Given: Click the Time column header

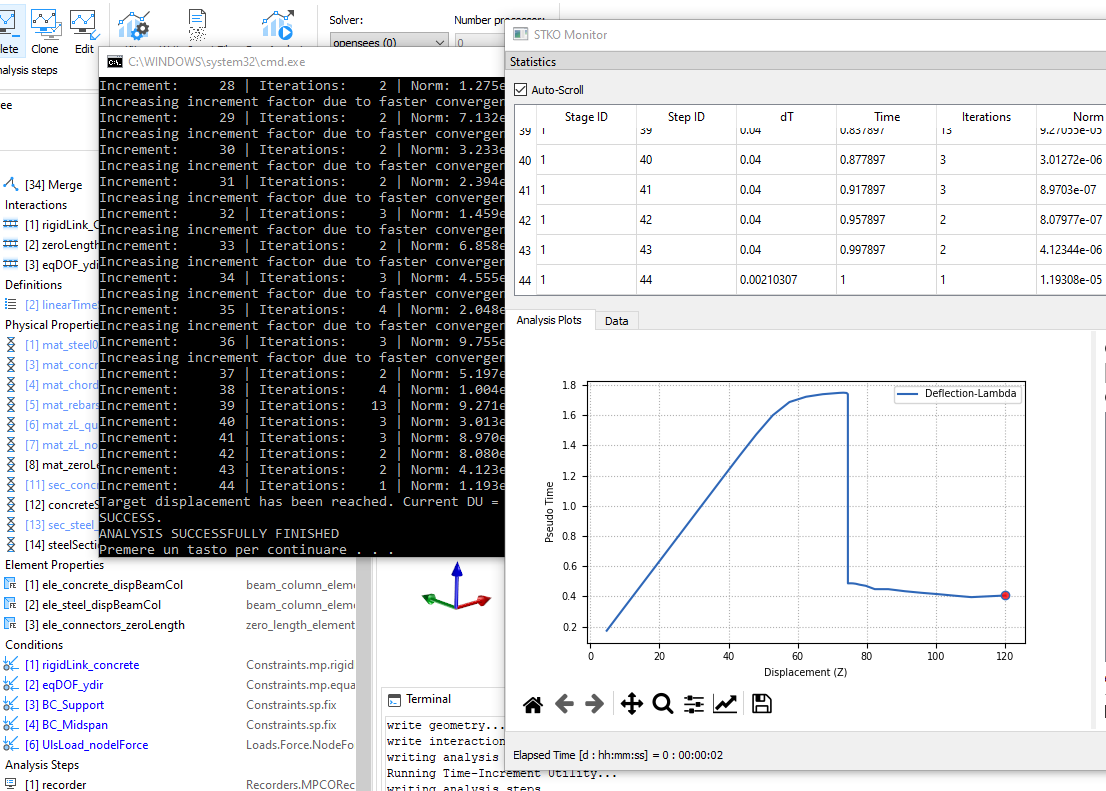Looking at the screenshot, I should pyautogui.click(x=887, y=117).
